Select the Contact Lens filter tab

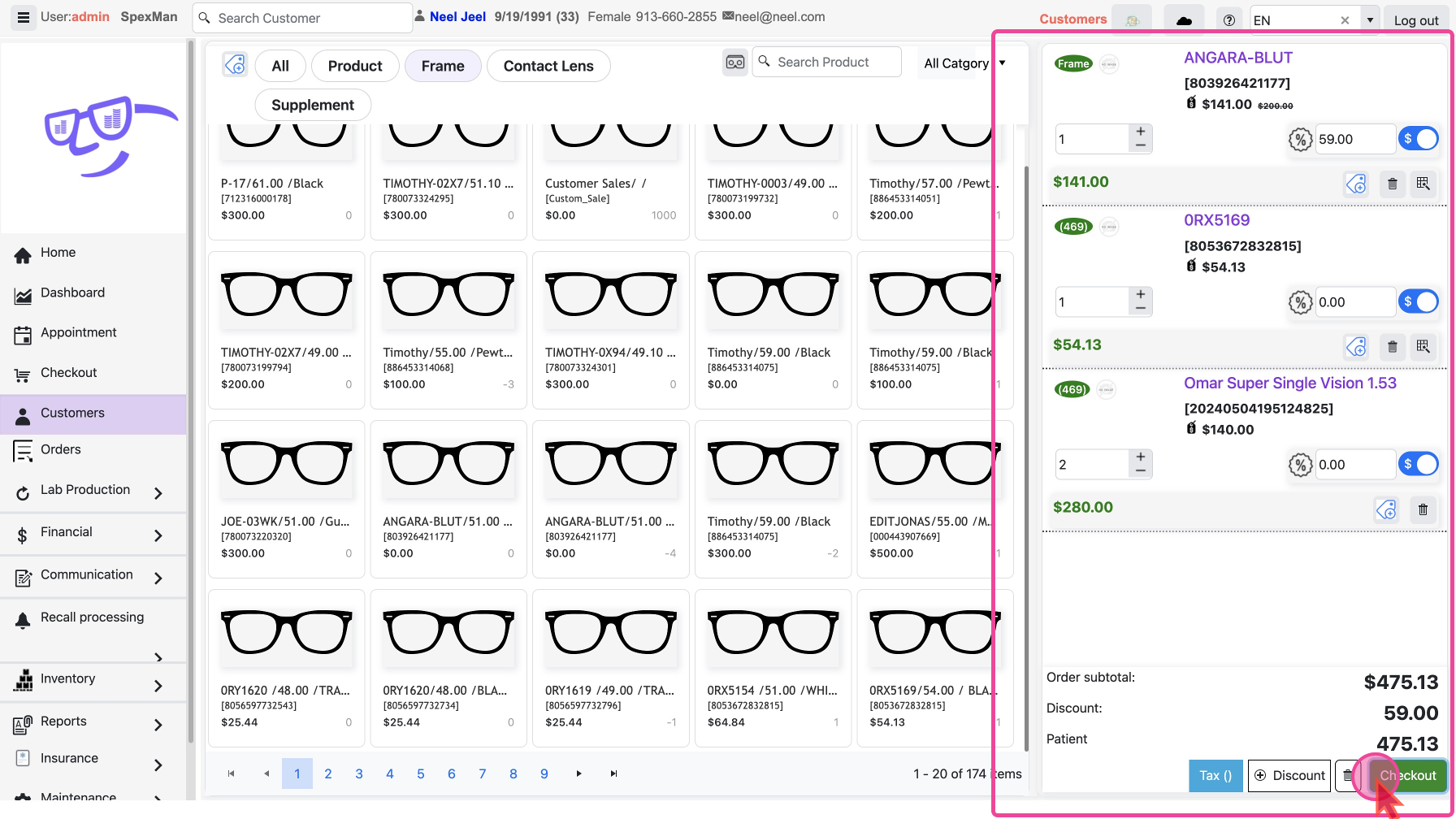548,67
